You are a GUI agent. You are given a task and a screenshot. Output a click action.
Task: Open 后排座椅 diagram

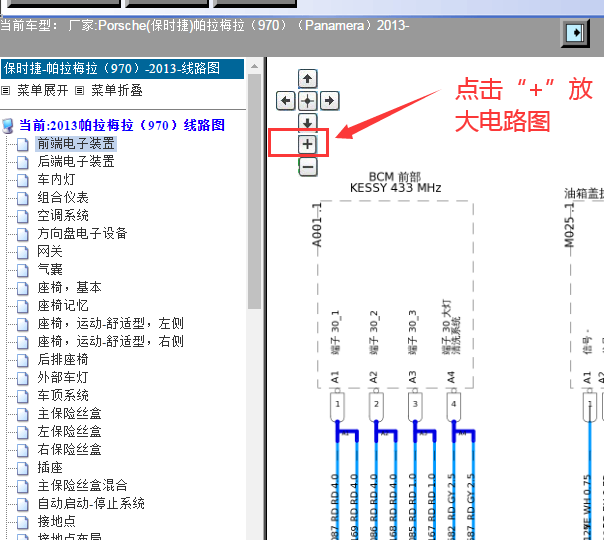(x=63, y=360)
